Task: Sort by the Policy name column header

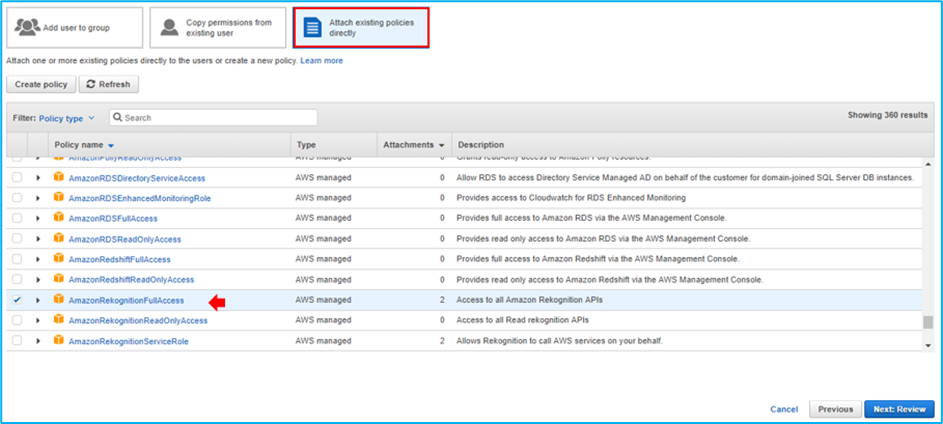Action: 84,145
